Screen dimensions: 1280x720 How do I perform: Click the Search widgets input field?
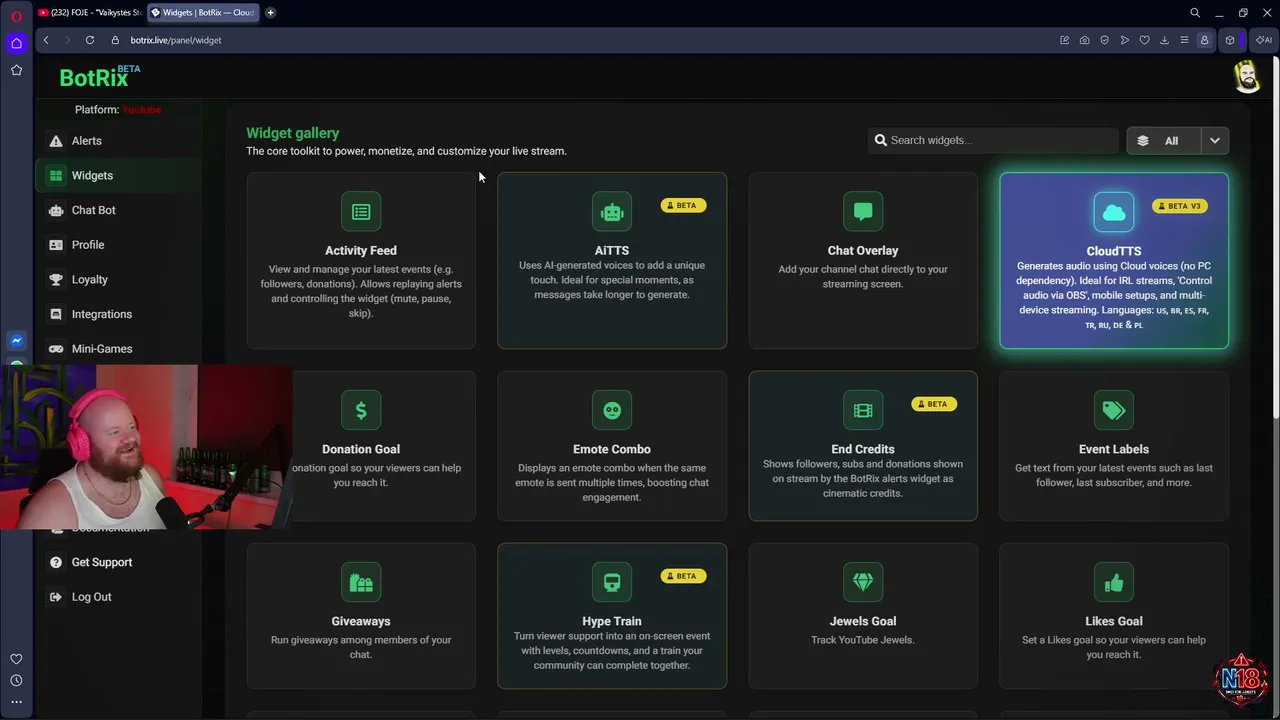coord(993,140)
